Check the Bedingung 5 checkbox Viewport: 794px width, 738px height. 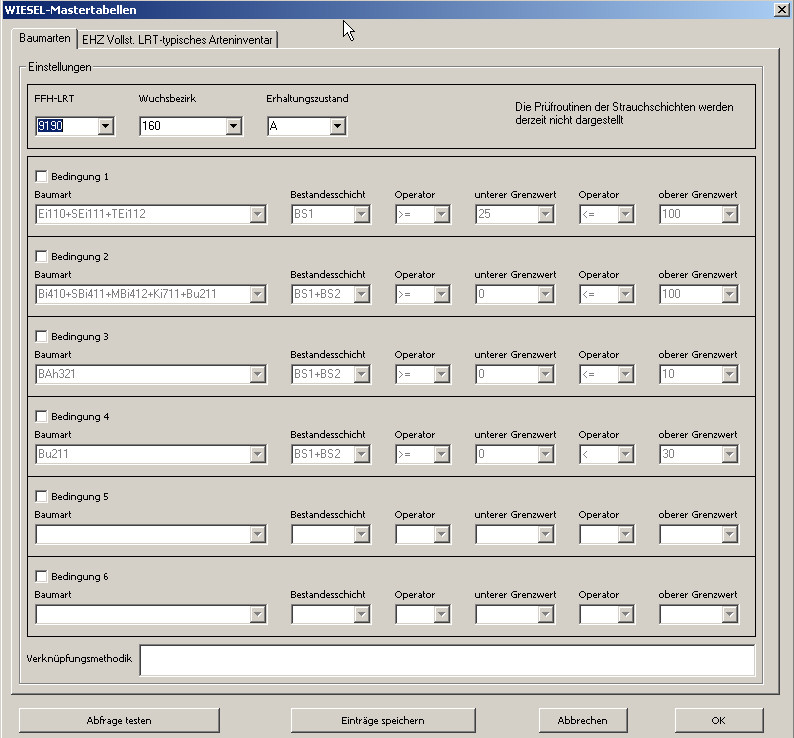click(42, 496)
